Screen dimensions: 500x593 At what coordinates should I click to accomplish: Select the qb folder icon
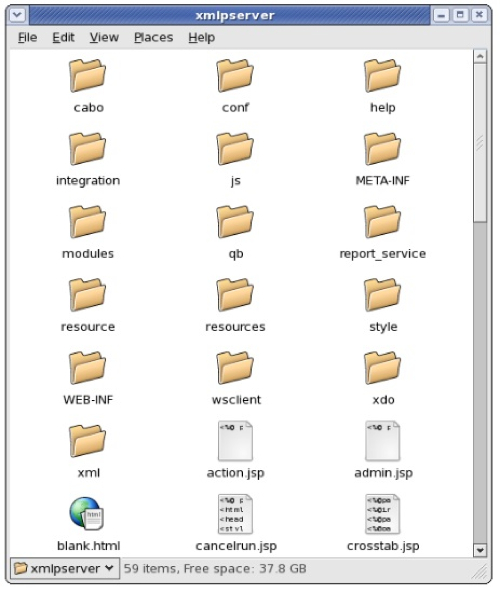point(235,222)
